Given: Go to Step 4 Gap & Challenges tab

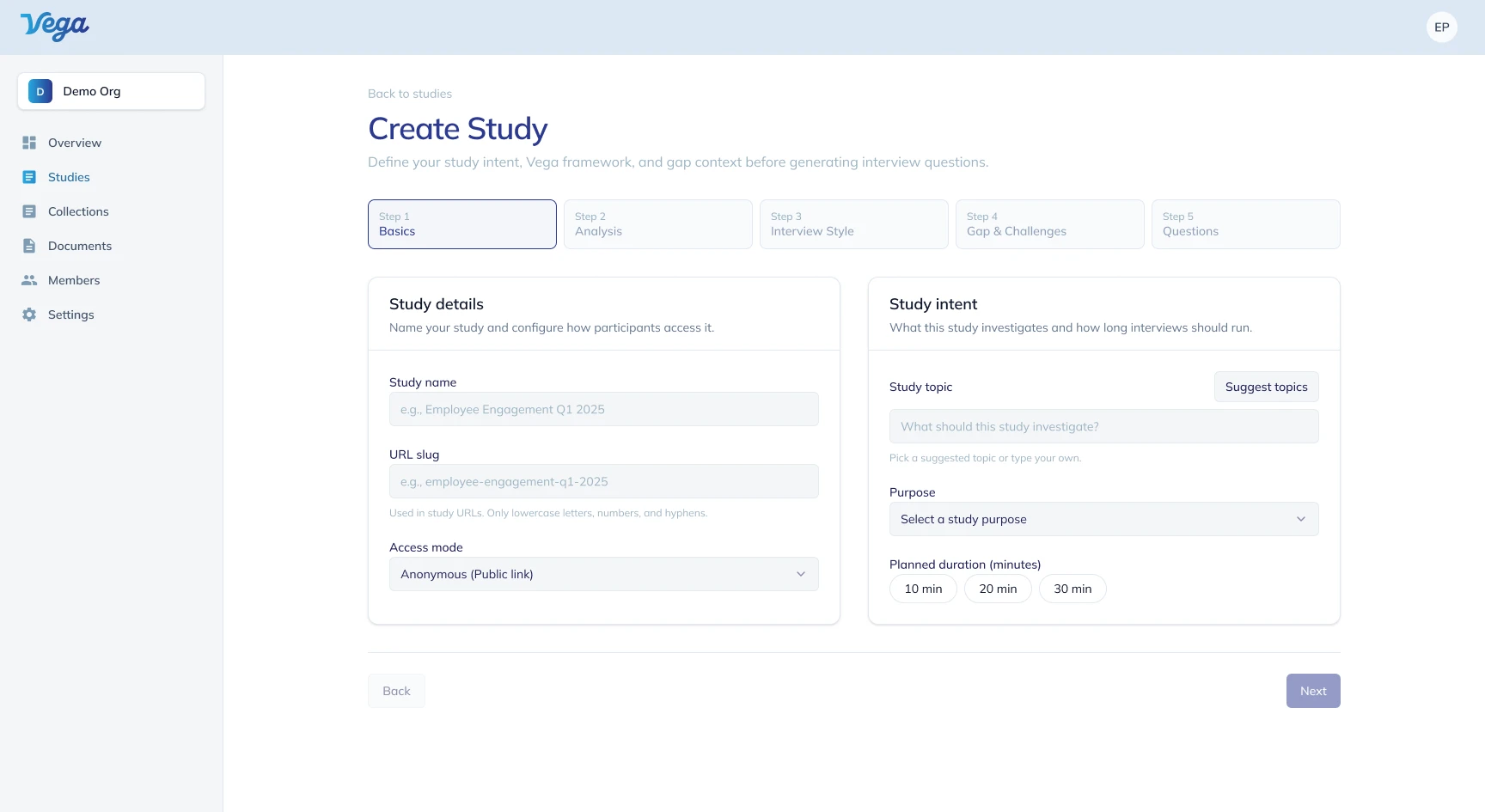Looking at the screenshot, I should click(1050, 224).
